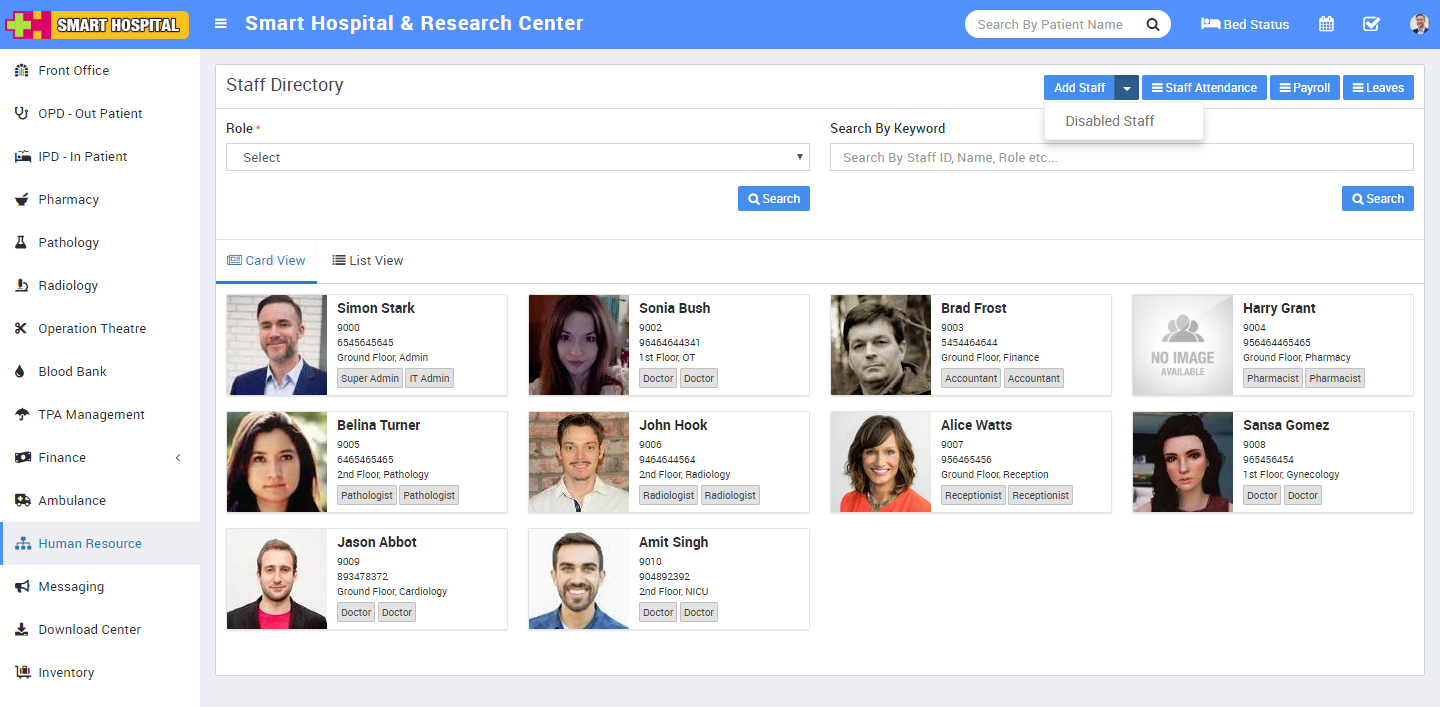The image size is (1440, 707).
Task: Open the Pharmacy module in the sidebar
Action: pos(66,199)
